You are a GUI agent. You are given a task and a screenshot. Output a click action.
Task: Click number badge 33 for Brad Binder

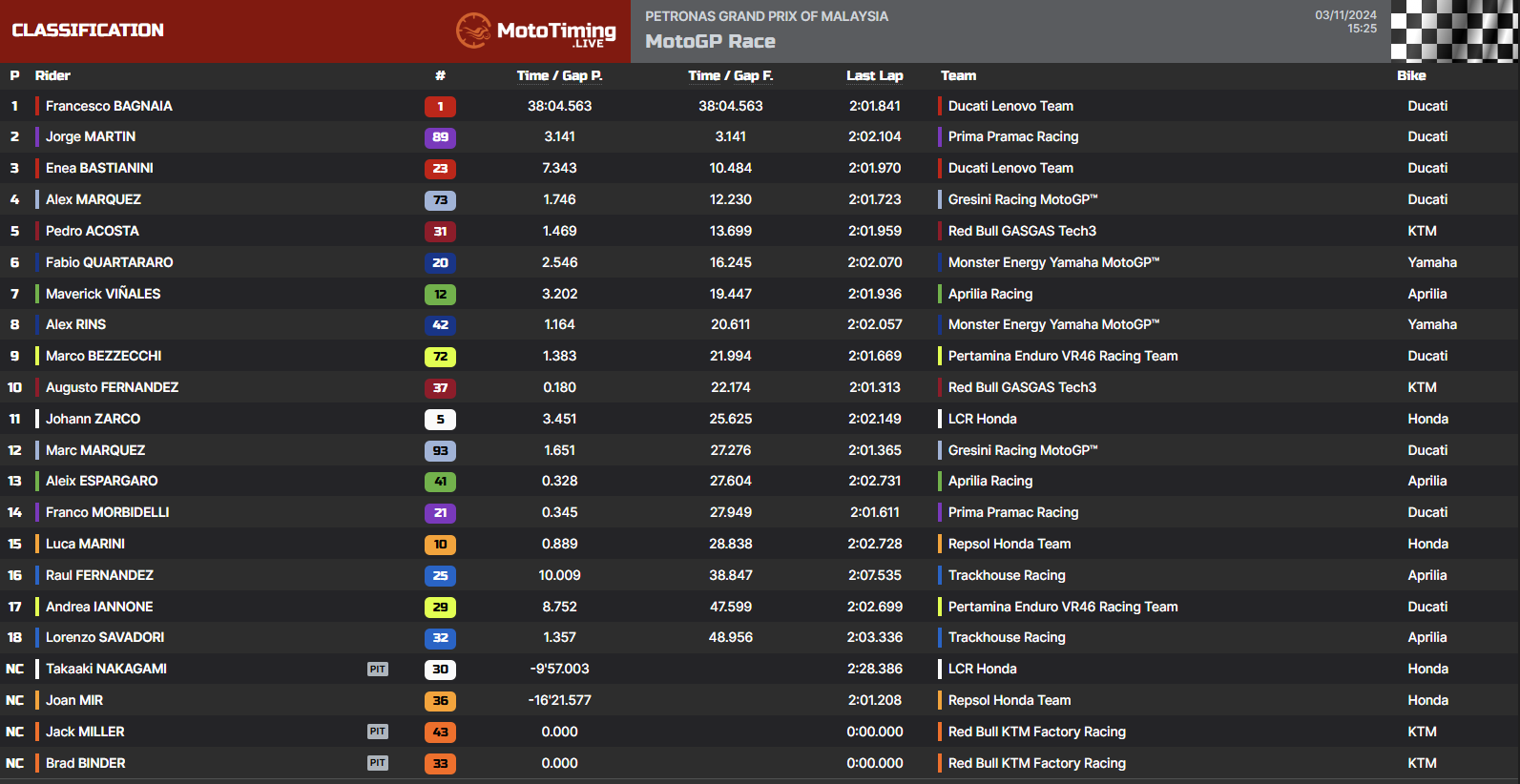coord(440,764)
